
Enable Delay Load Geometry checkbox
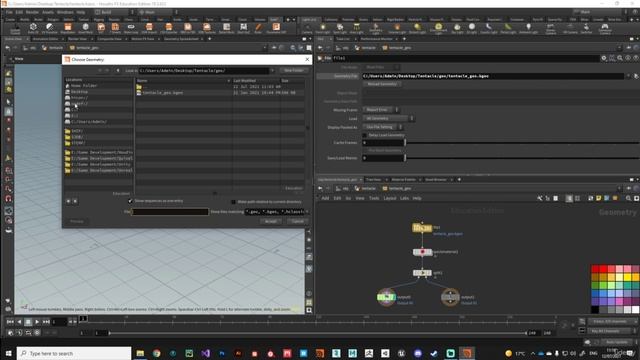point(364,135)
